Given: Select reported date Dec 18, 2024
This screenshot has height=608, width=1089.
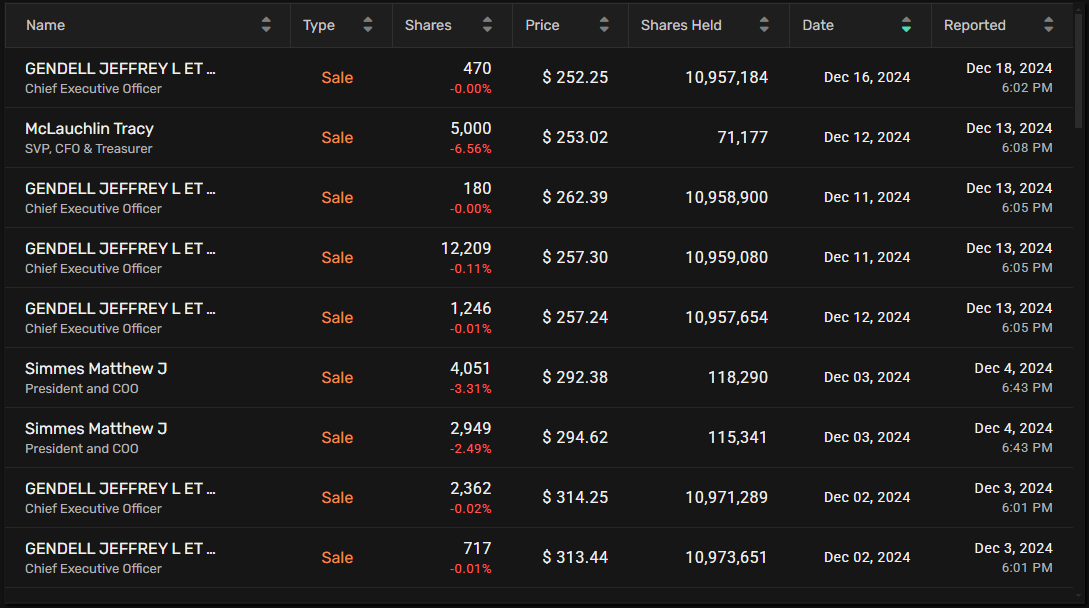Looking at the screenshot, I should (1009, 68).
